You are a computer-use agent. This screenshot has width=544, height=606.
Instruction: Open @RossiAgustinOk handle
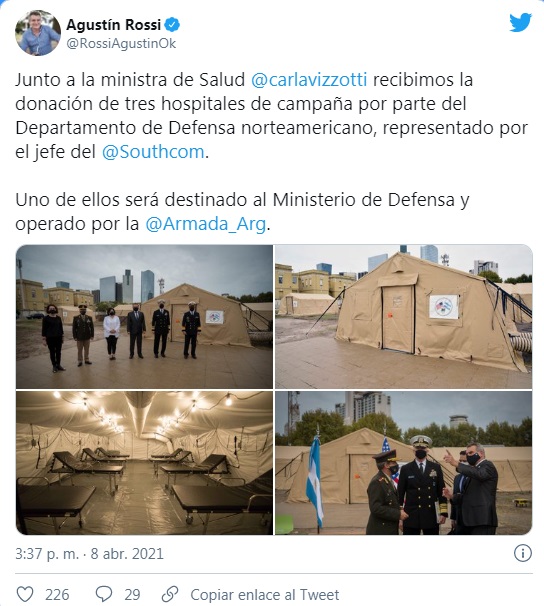coord(121,43)
